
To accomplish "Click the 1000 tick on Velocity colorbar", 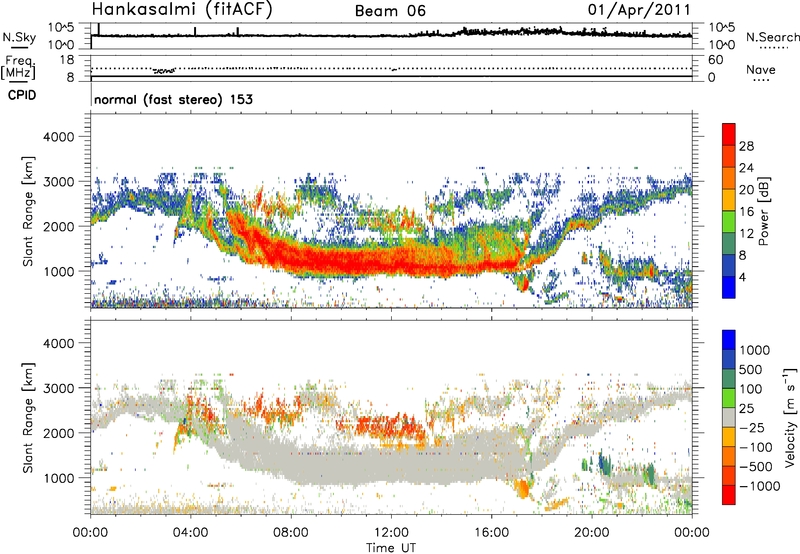I will tap(755, 350).
